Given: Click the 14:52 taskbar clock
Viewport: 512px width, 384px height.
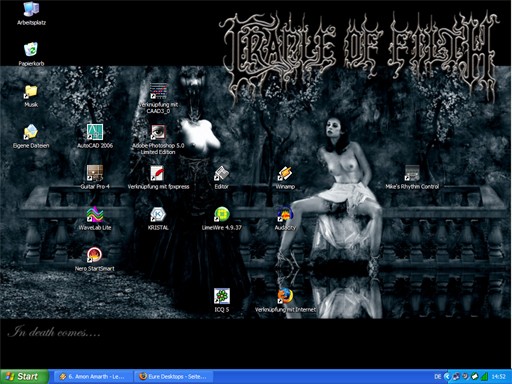Looking at the screenshot, I should 499,377.
